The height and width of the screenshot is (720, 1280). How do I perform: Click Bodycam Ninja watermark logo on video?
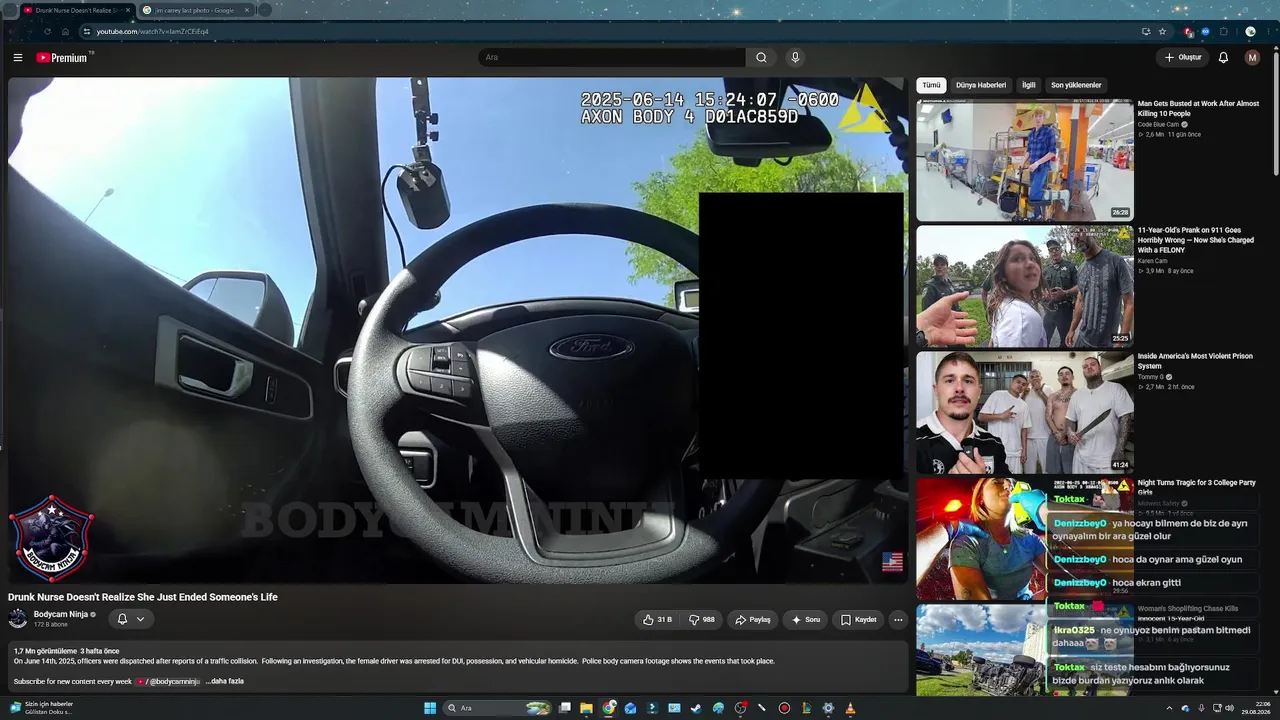52,538
